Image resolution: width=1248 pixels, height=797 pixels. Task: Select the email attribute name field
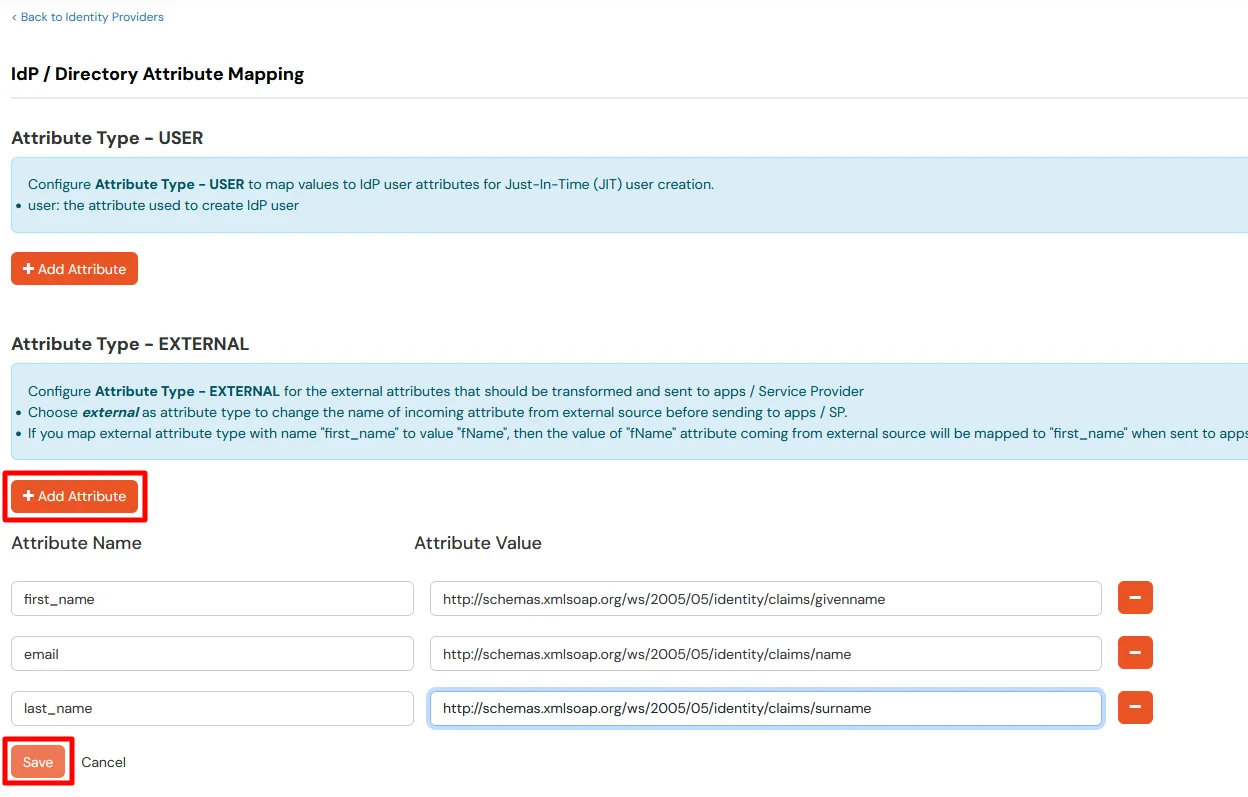click(212, 653)
